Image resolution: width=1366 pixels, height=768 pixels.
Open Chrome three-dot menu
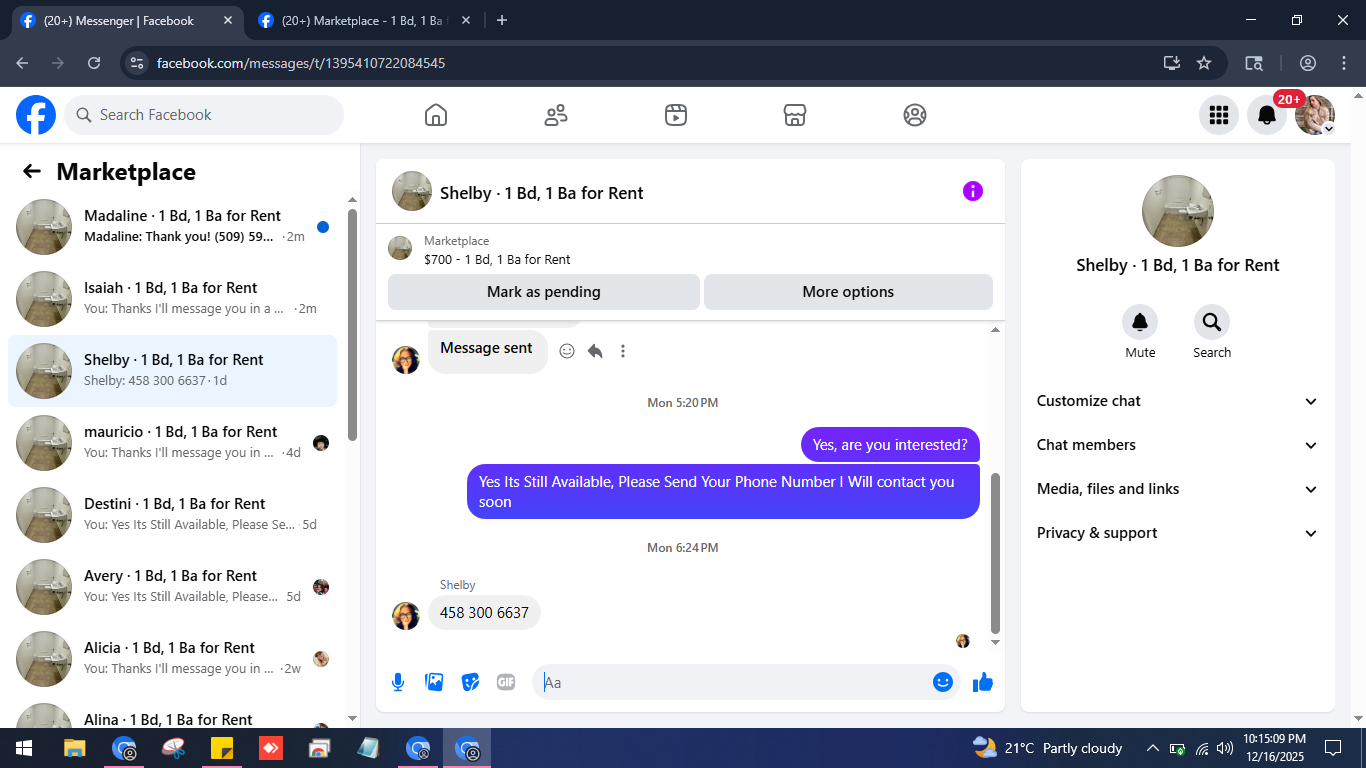tap(1344, 63)
